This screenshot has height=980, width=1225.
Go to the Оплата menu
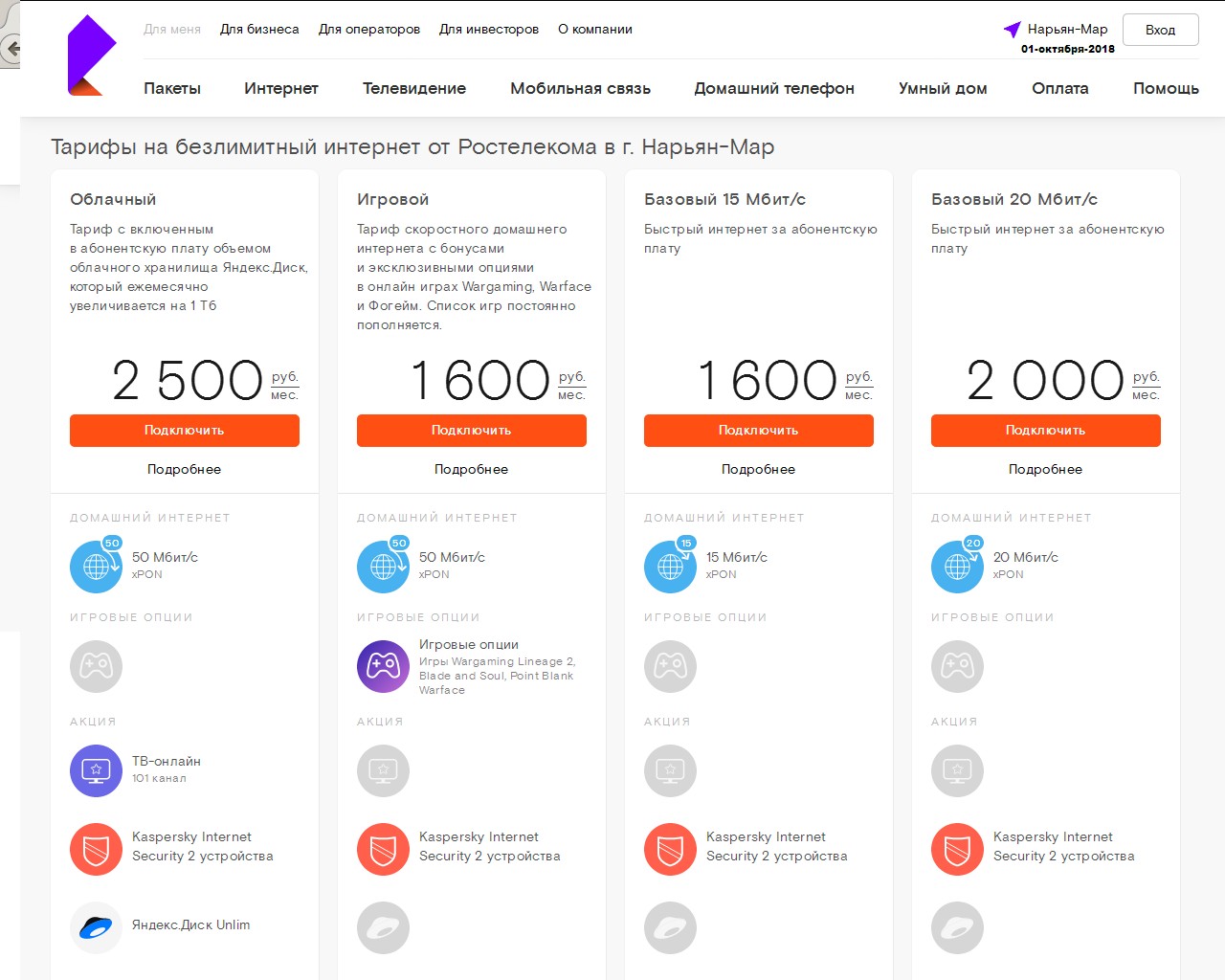1060,88
